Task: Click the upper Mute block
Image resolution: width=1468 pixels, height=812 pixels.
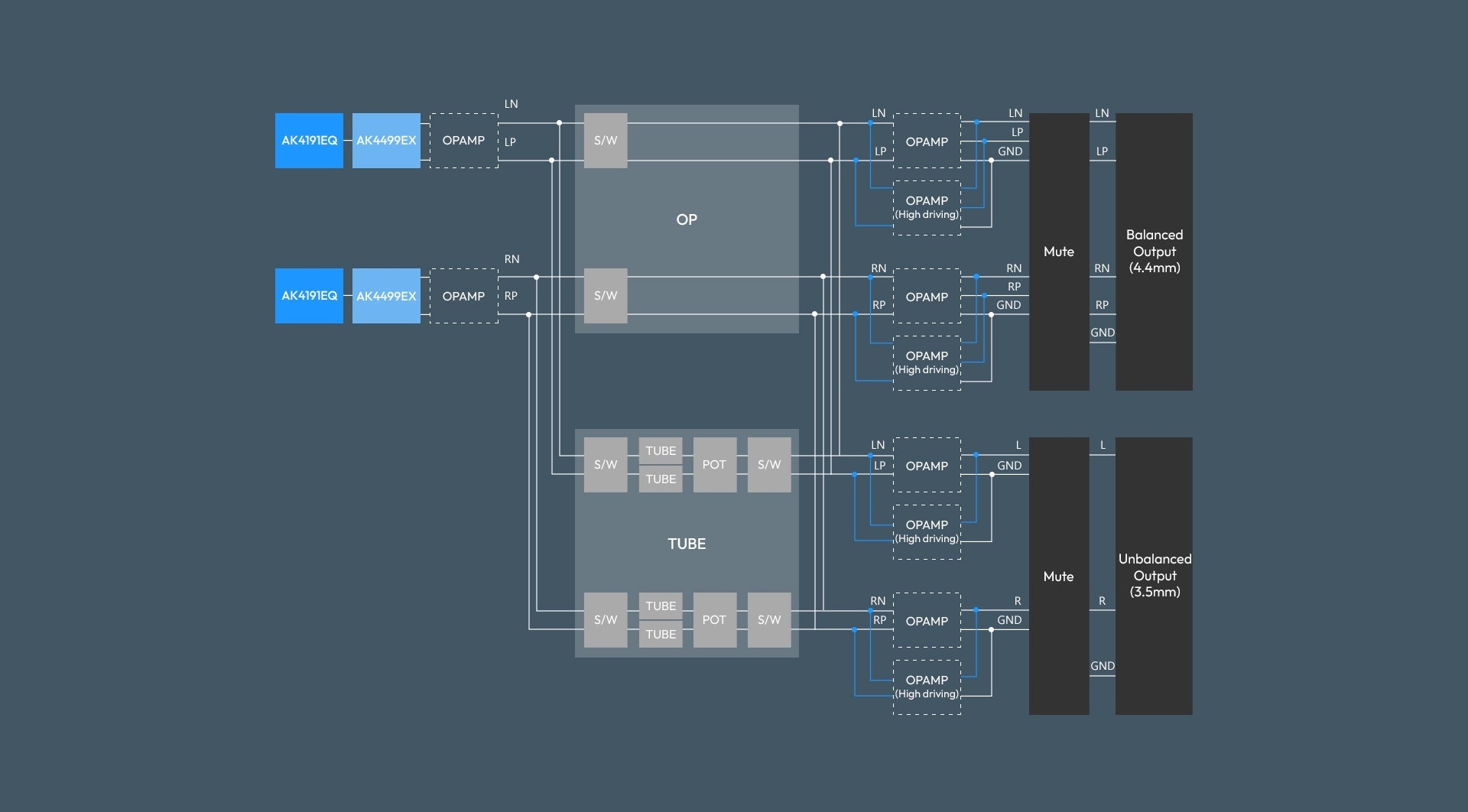Action: (1059, 252)
